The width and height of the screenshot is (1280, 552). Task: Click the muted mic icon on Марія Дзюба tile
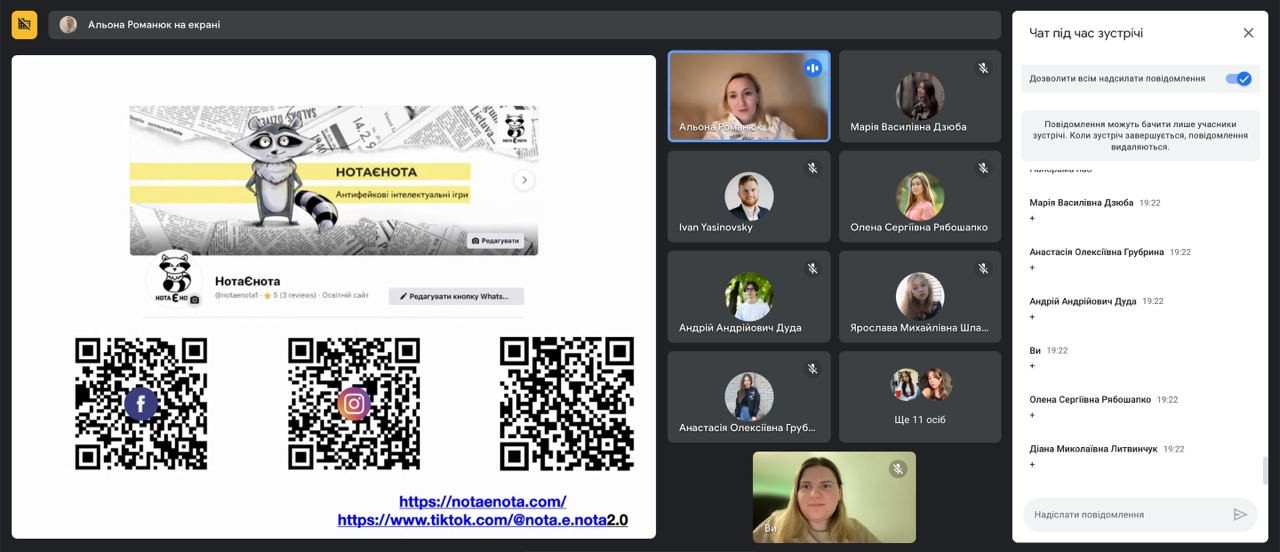click(x=983, y=69)
